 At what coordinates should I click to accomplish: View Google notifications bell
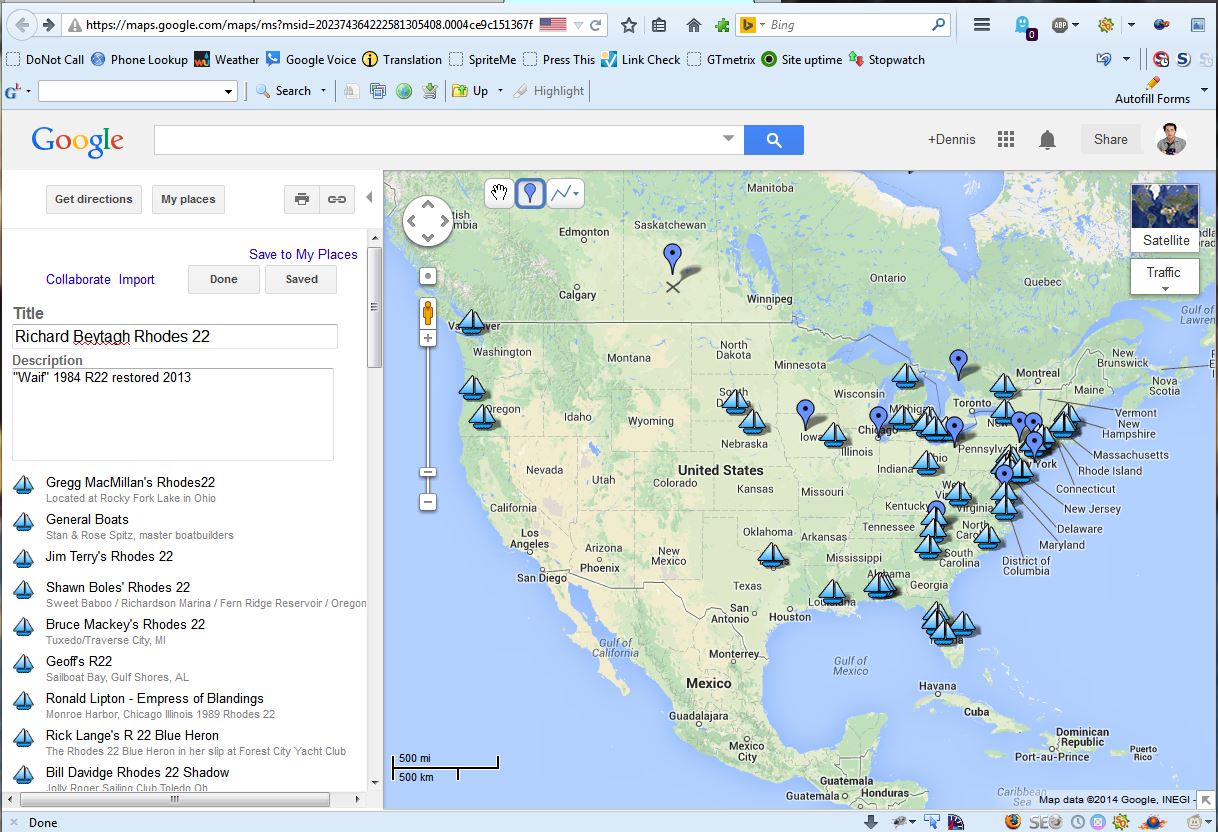1047,140
